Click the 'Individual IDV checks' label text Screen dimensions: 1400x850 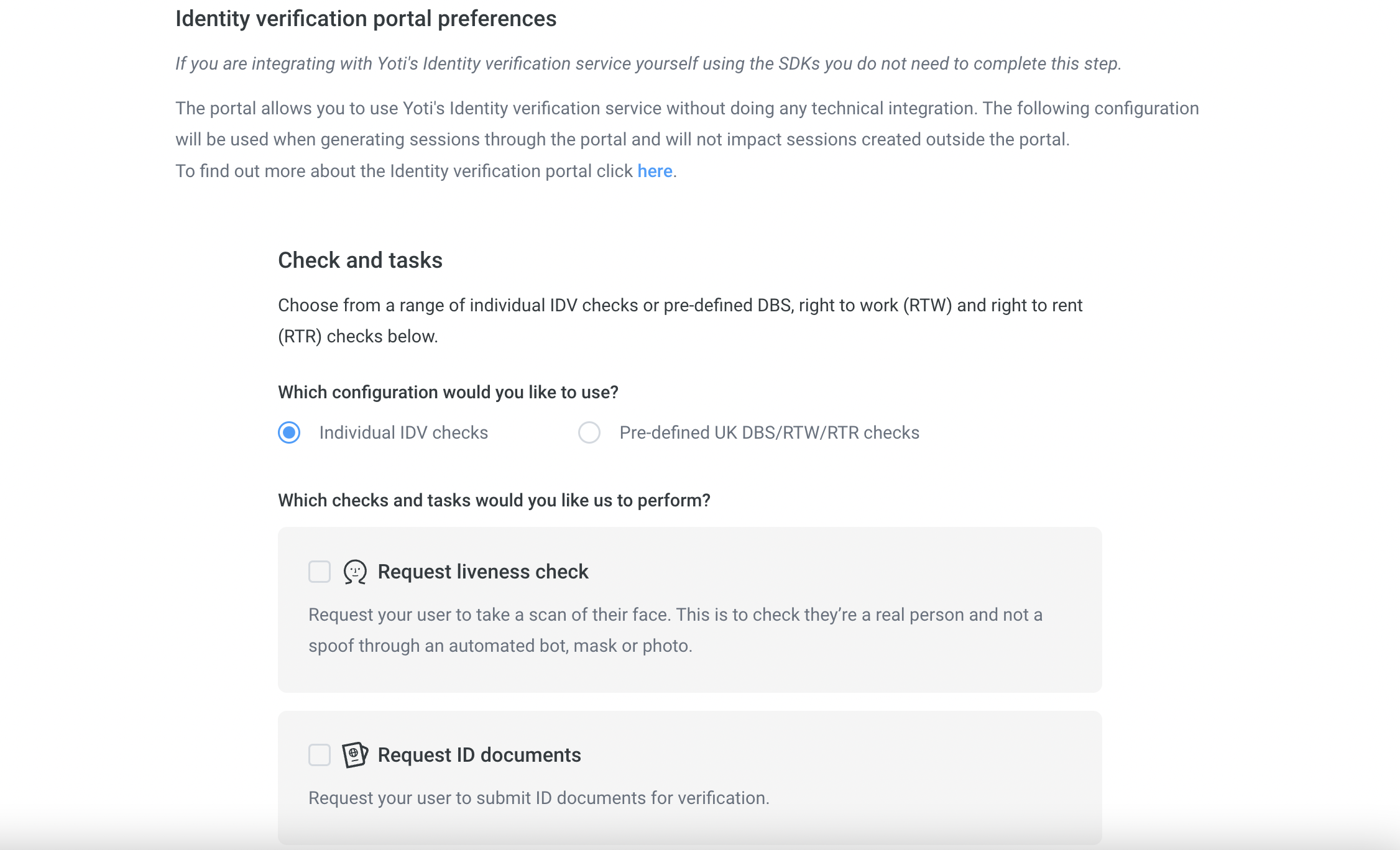tap(403, 432)
